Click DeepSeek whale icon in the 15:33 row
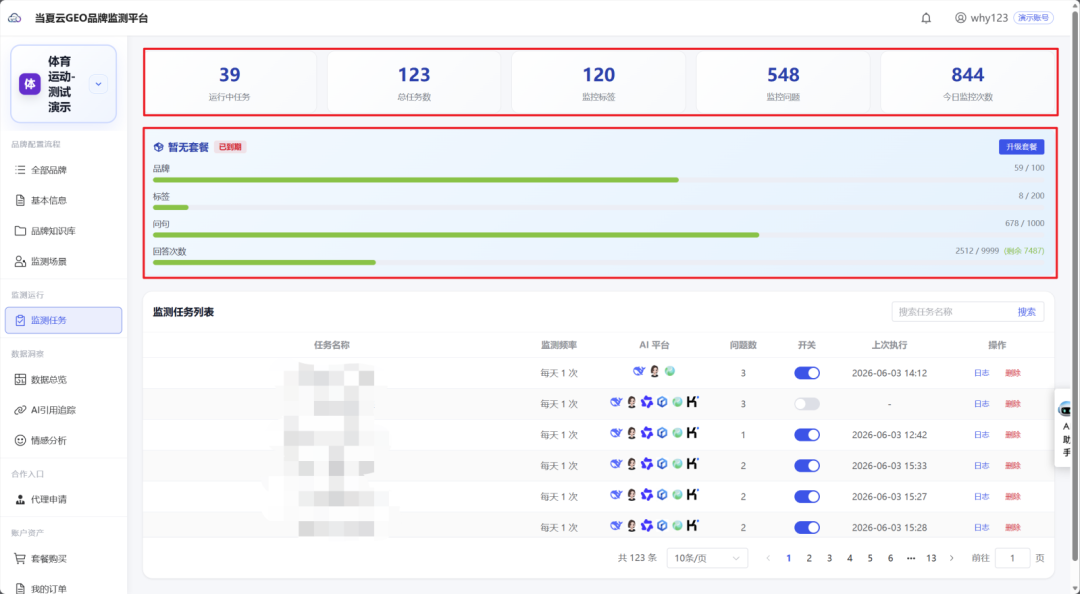1080x594 pixels. [x=616, y=464]
